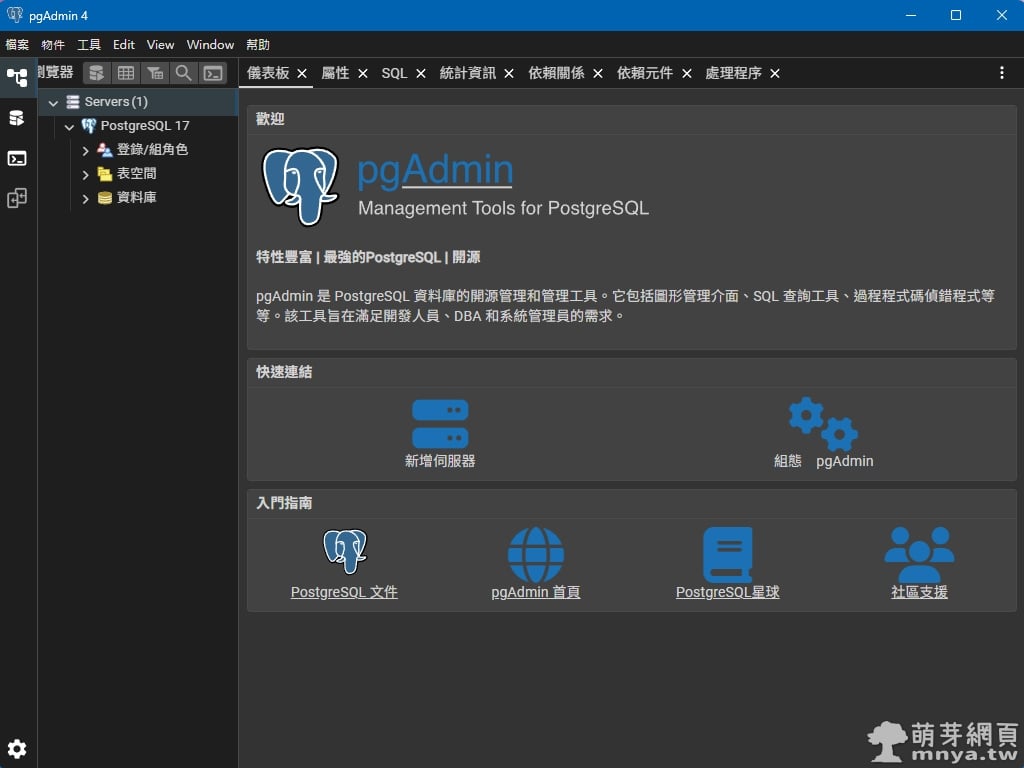Open Schema Diff in the left sidebar
The image size is (1024, 768).
pyautogui.click(x=17, y=198)
